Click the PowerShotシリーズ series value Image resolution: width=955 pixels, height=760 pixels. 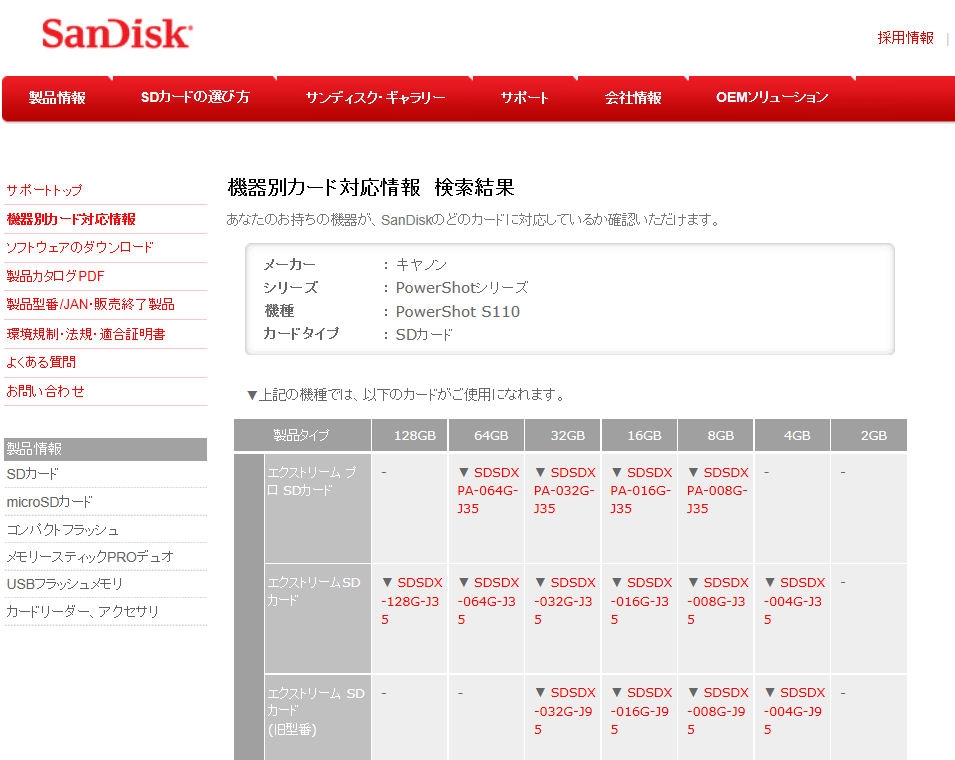(x=462, y=287)
